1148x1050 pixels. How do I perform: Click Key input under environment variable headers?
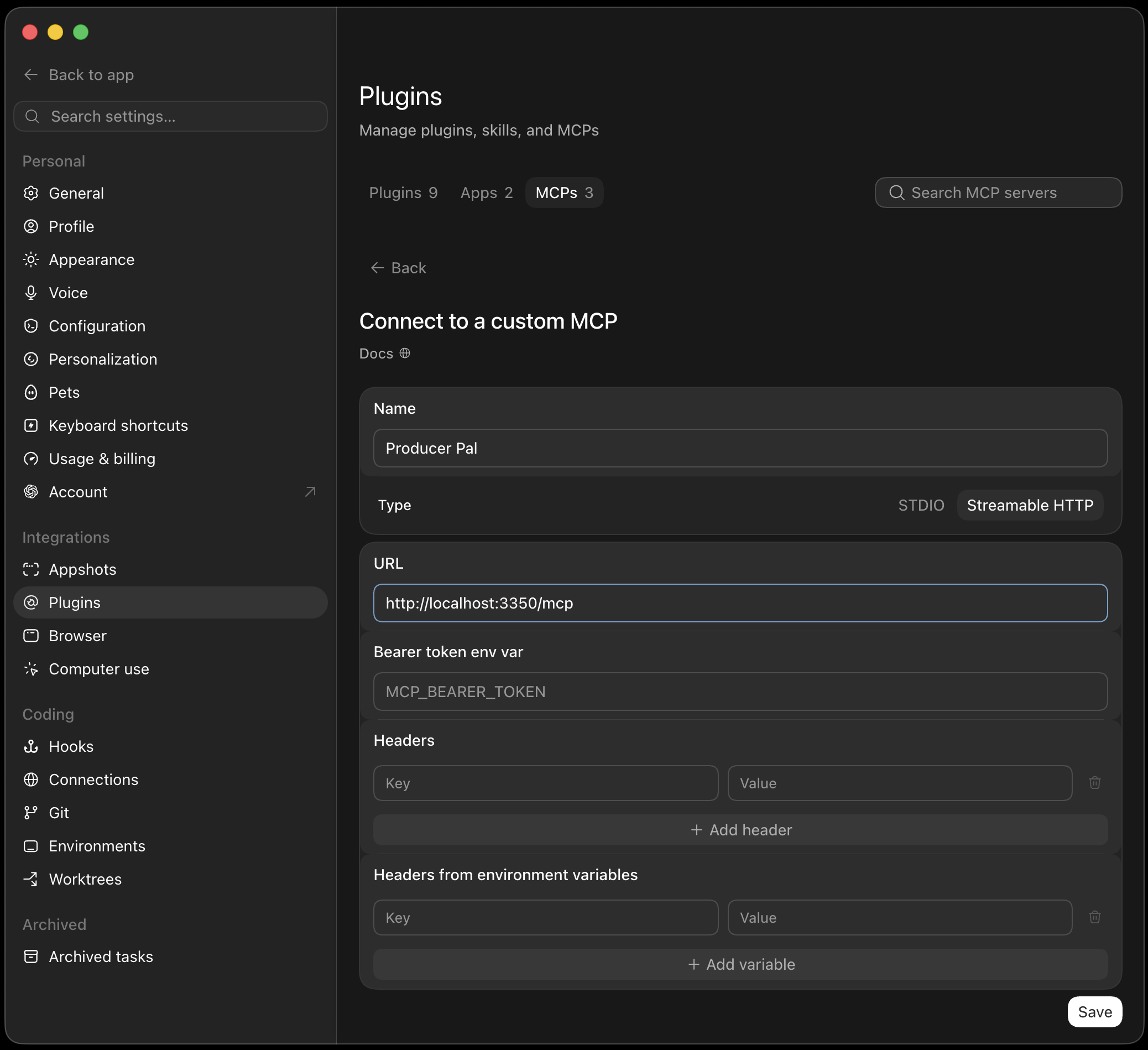tap(546, 918)
